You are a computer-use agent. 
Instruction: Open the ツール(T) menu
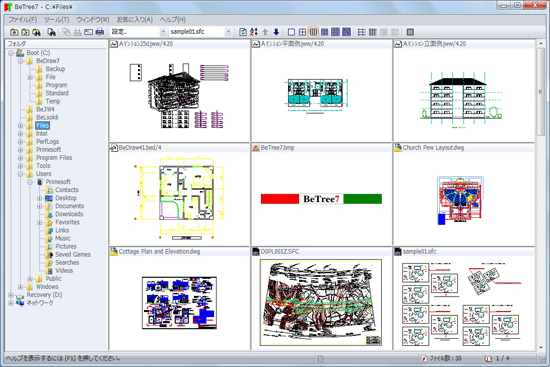click(56, 20)
